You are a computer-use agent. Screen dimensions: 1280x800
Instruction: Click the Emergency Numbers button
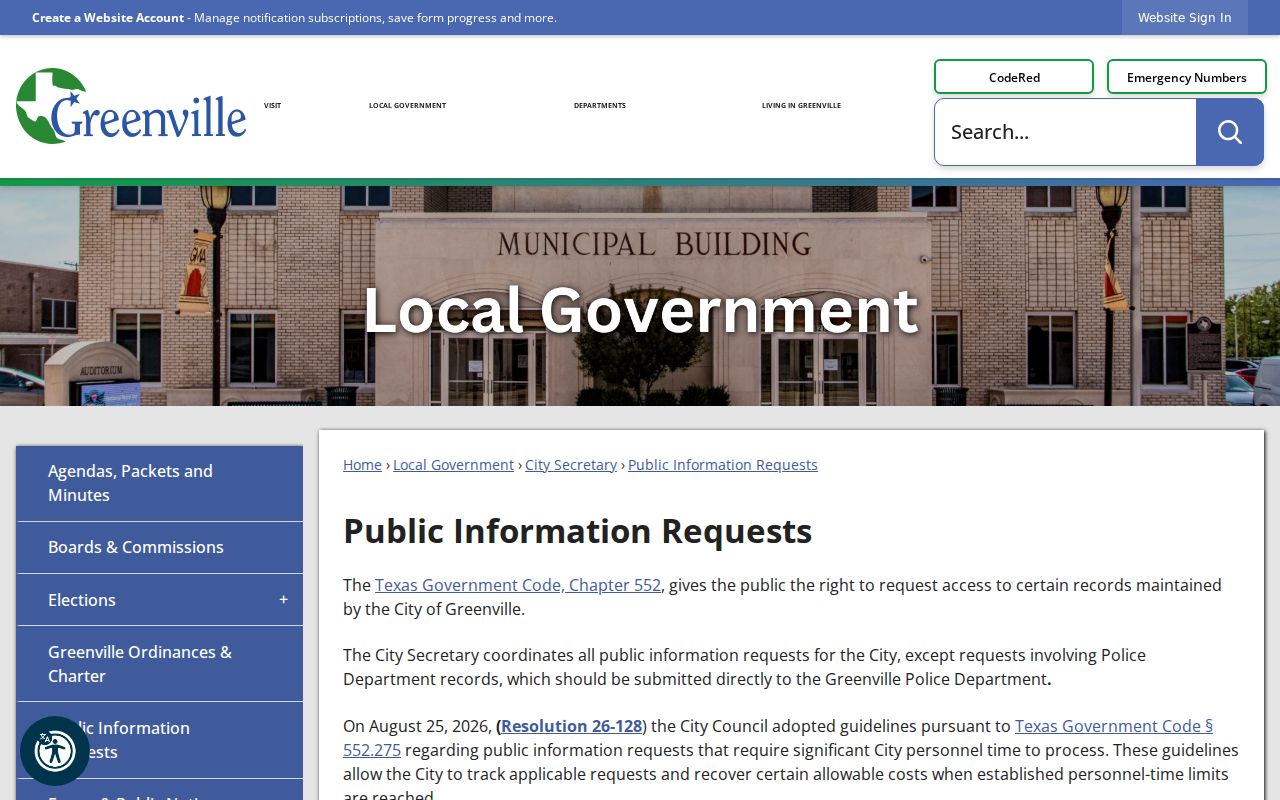[x=1186, y=77]
